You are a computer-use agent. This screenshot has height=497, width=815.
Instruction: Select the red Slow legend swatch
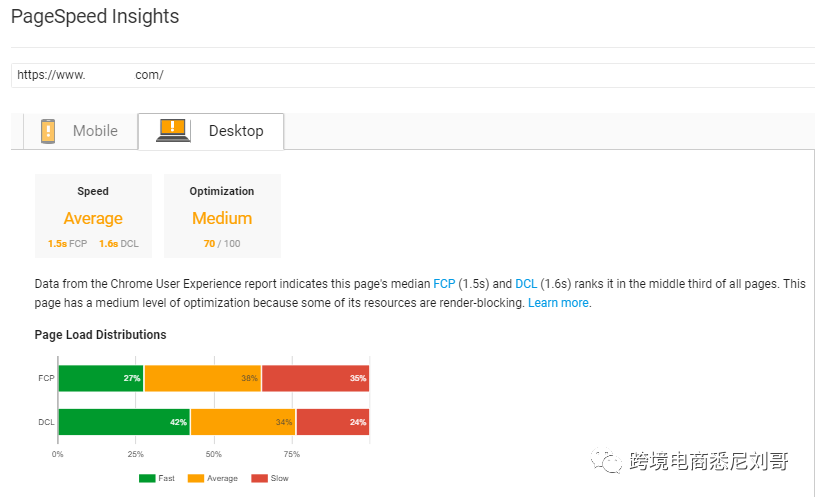[x=259, y=478]
